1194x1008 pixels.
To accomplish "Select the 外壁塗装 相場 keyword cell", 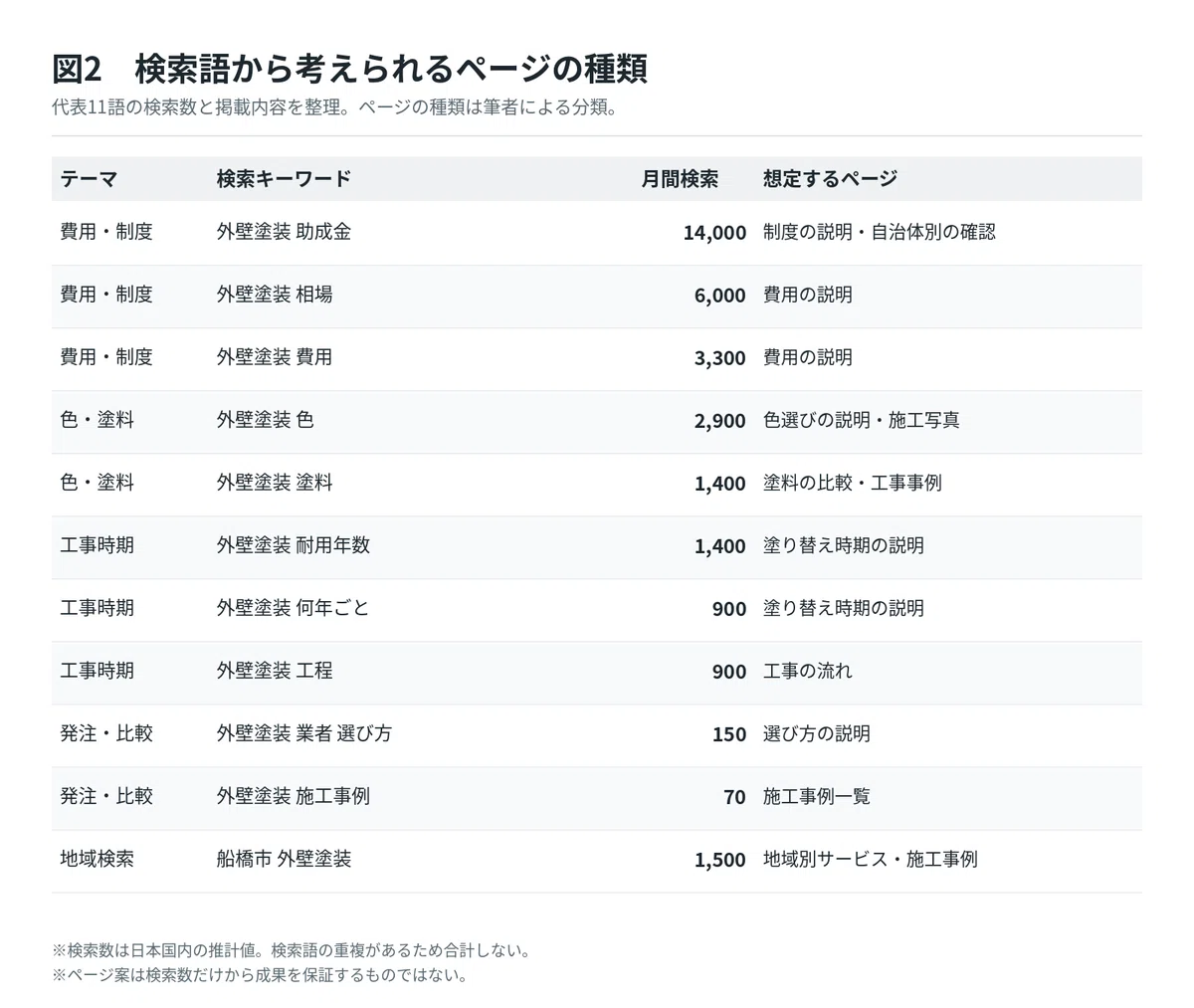I will 275,295.
